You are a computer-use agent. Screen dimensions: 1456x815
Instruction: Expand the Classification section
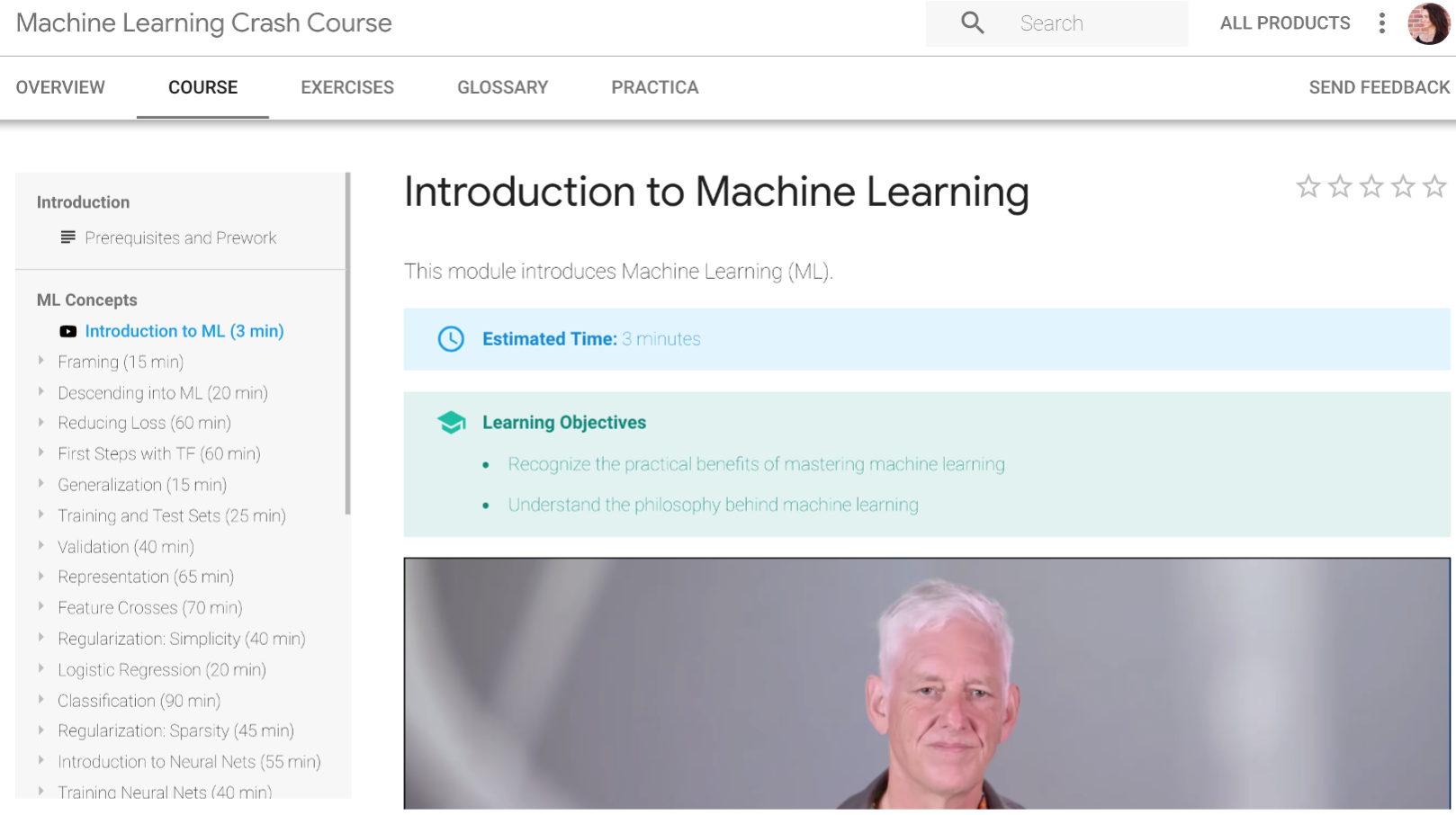[41, 701]
